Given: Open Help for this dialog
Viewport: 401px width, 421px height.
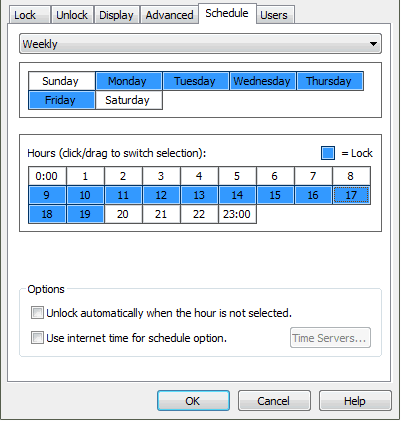Looking at the screenshot, I should pyautogui.click(x=355, y=401).
